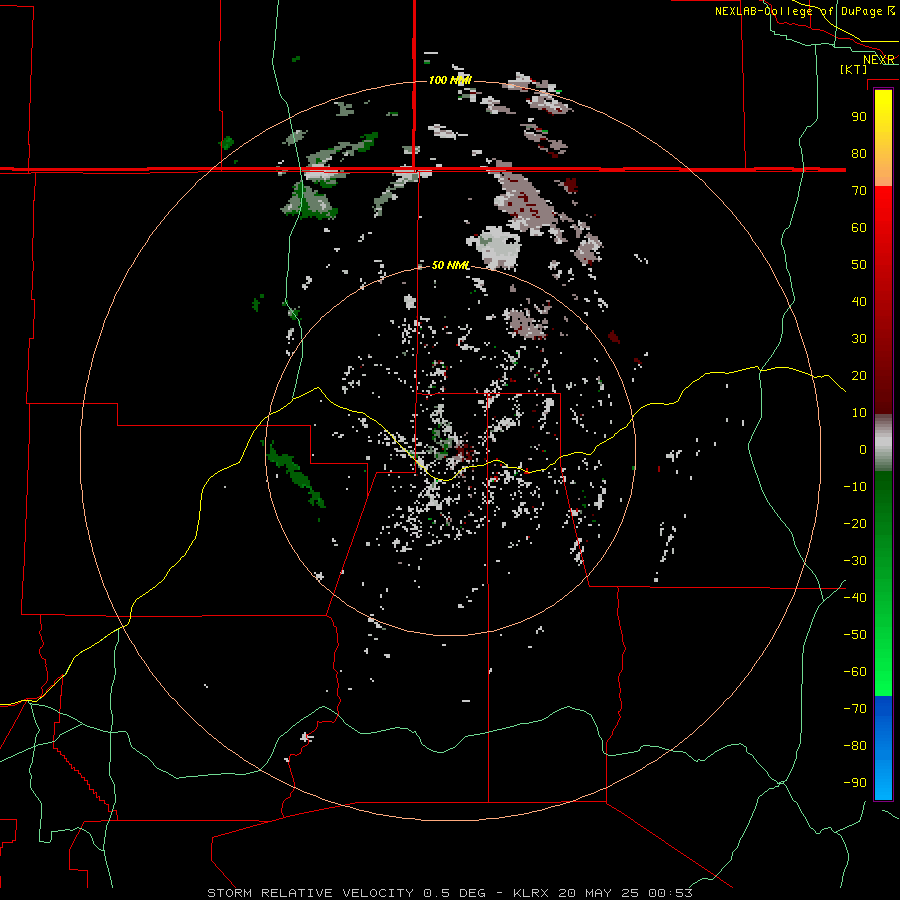Viewport: 900px width, 900px height.
Task: Click the 80 value on the velocity scale
Action: coord(859,153)
